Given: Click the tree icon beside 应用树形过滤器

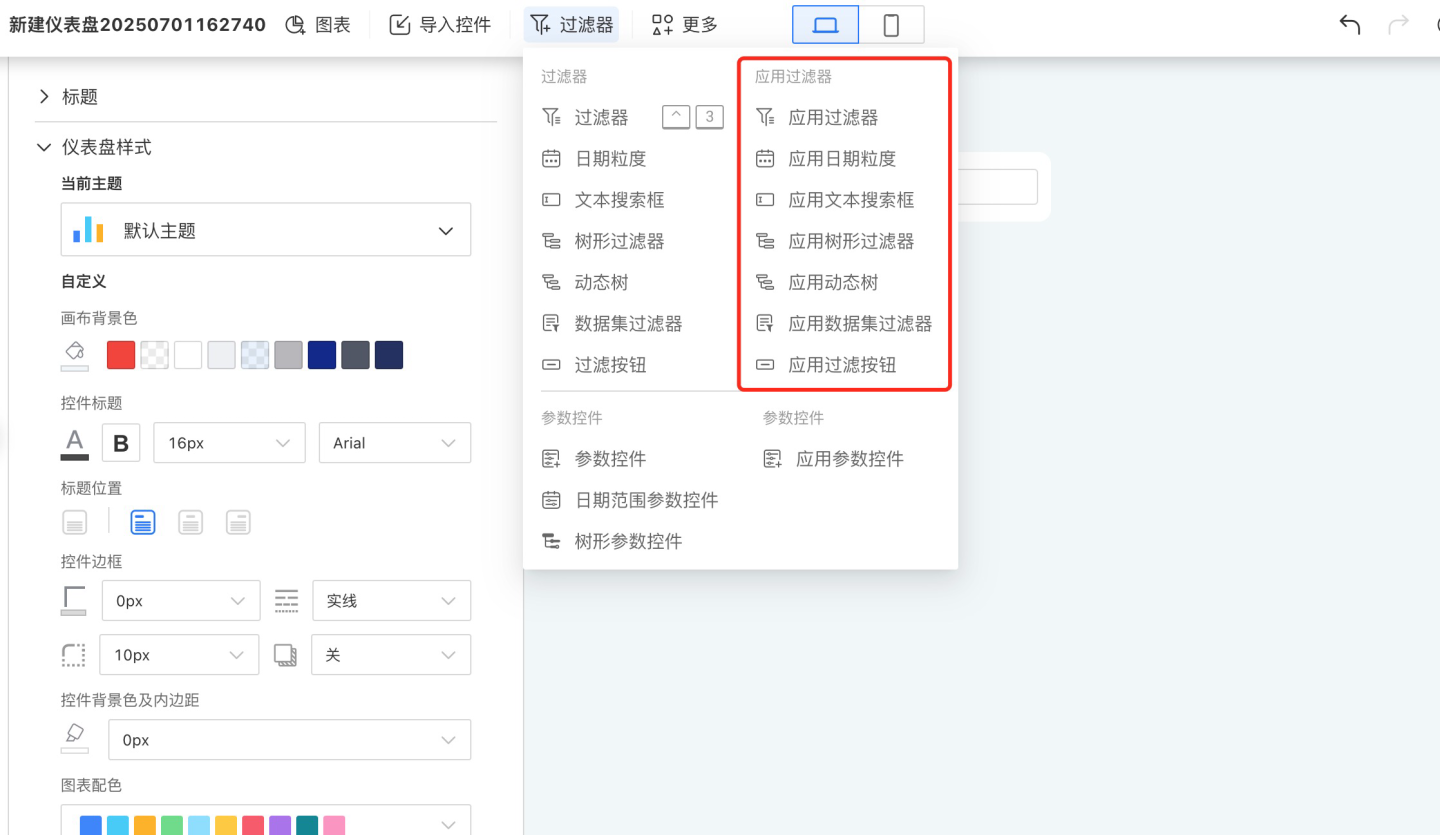Looking at the screenshot, I should pos(765,241).
